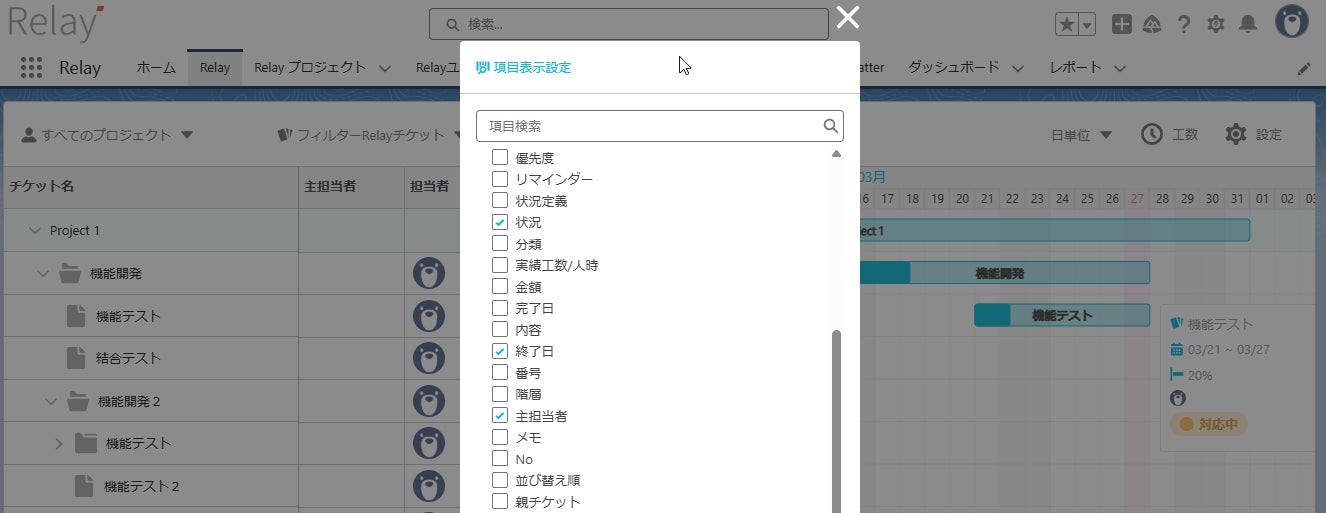Click the 項目表示設定 header icon
Image resolution: width=1326 pixels, height=513 pixels.
(x=483, y=67)
